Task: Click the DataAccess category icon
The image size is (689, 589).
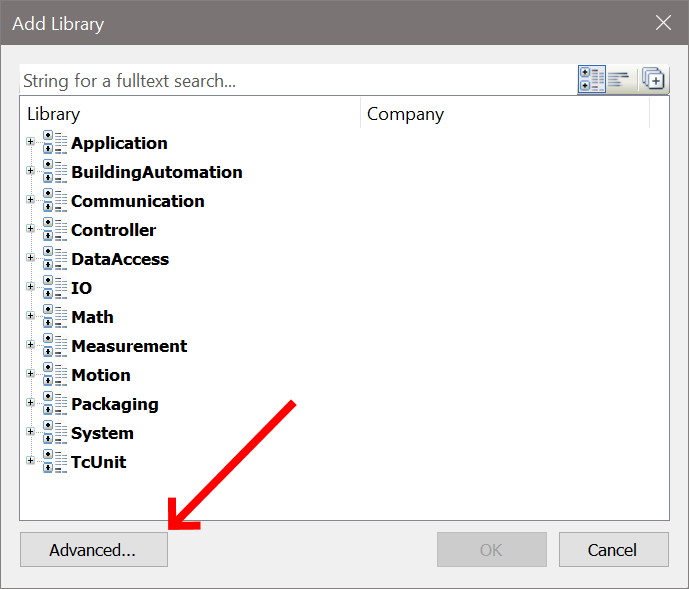Action: [x=55, y=259]
